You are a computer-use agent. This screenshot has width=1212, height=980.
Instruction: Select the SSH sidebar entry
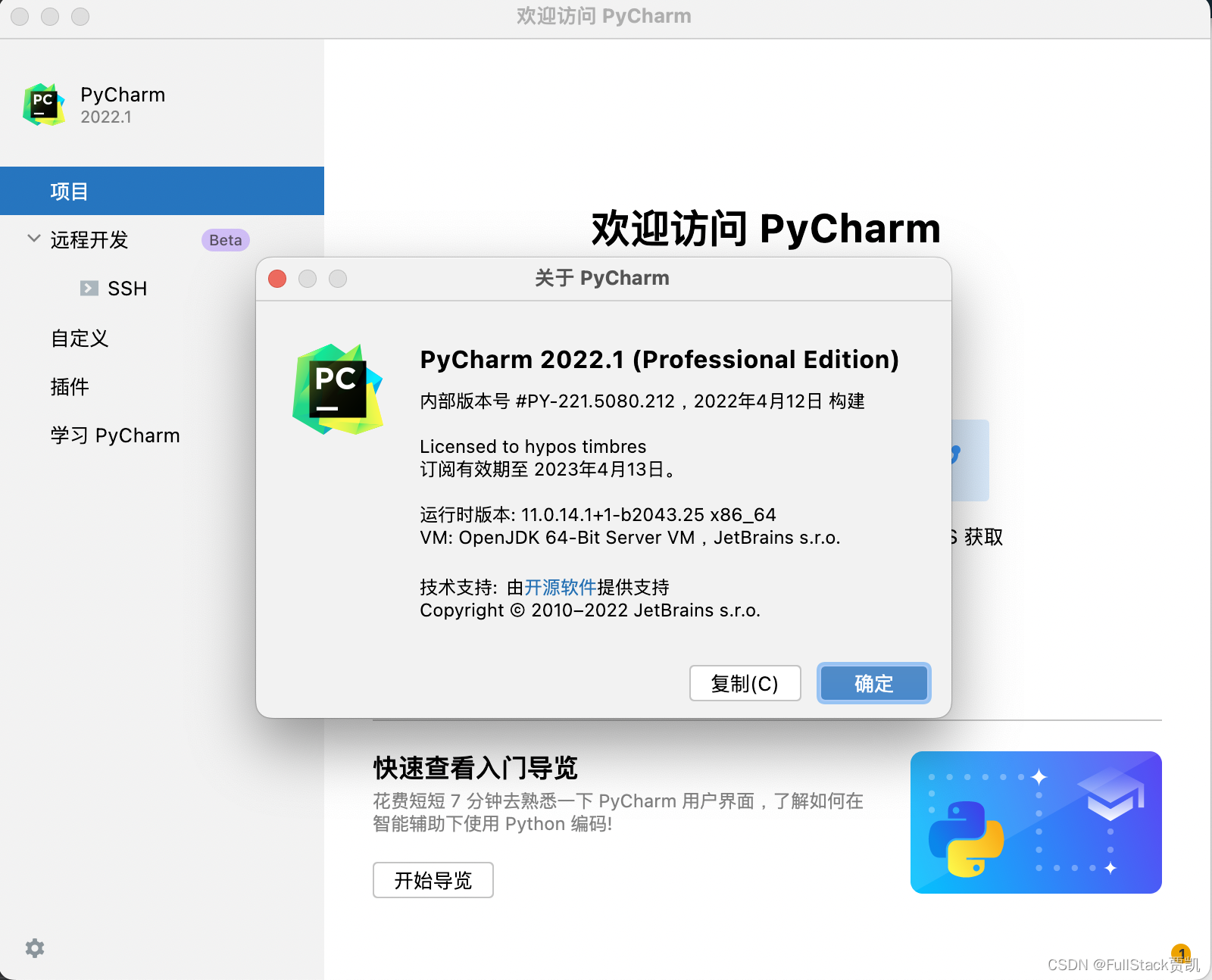(x=127, y=289)
